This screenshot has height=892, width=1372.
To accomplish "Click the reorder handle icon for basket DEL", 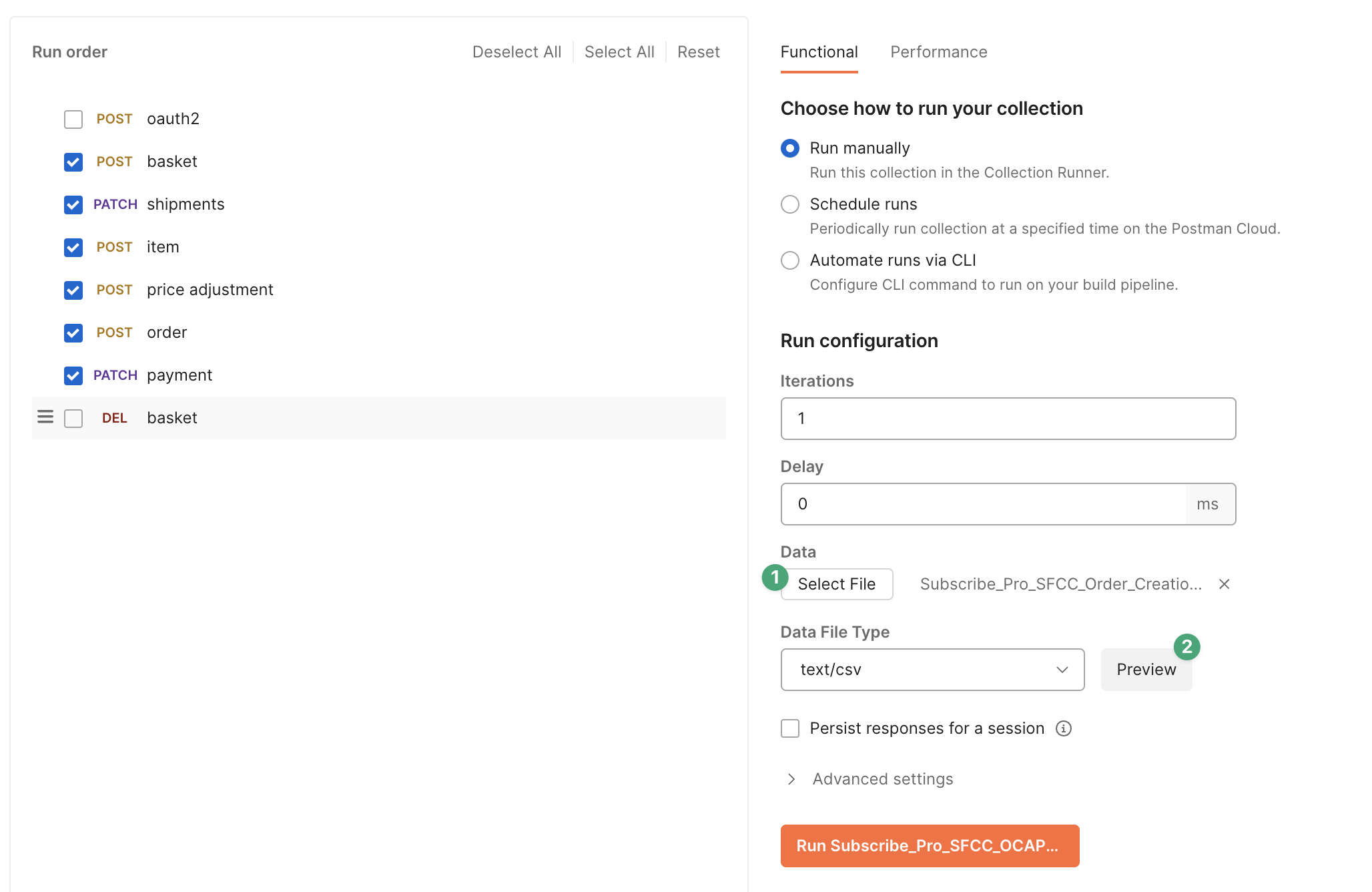I will click(44, 418).
